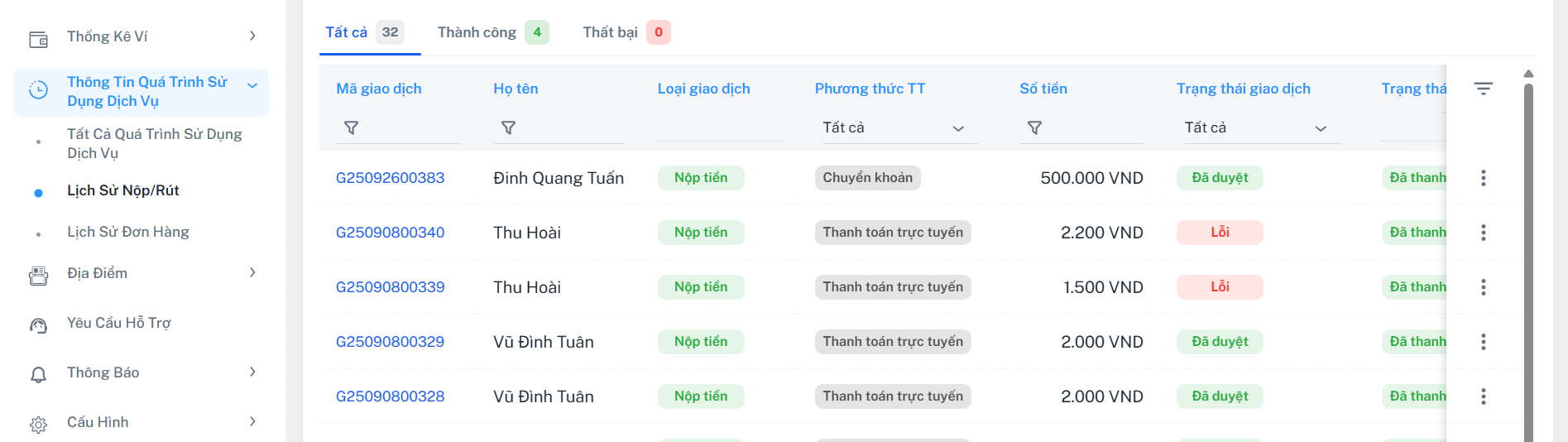The height and width of the screenshot is (442, 1568).
Task: Switch to the Thất bại tab
Action: pyautogui.click(x=625, y=32)
